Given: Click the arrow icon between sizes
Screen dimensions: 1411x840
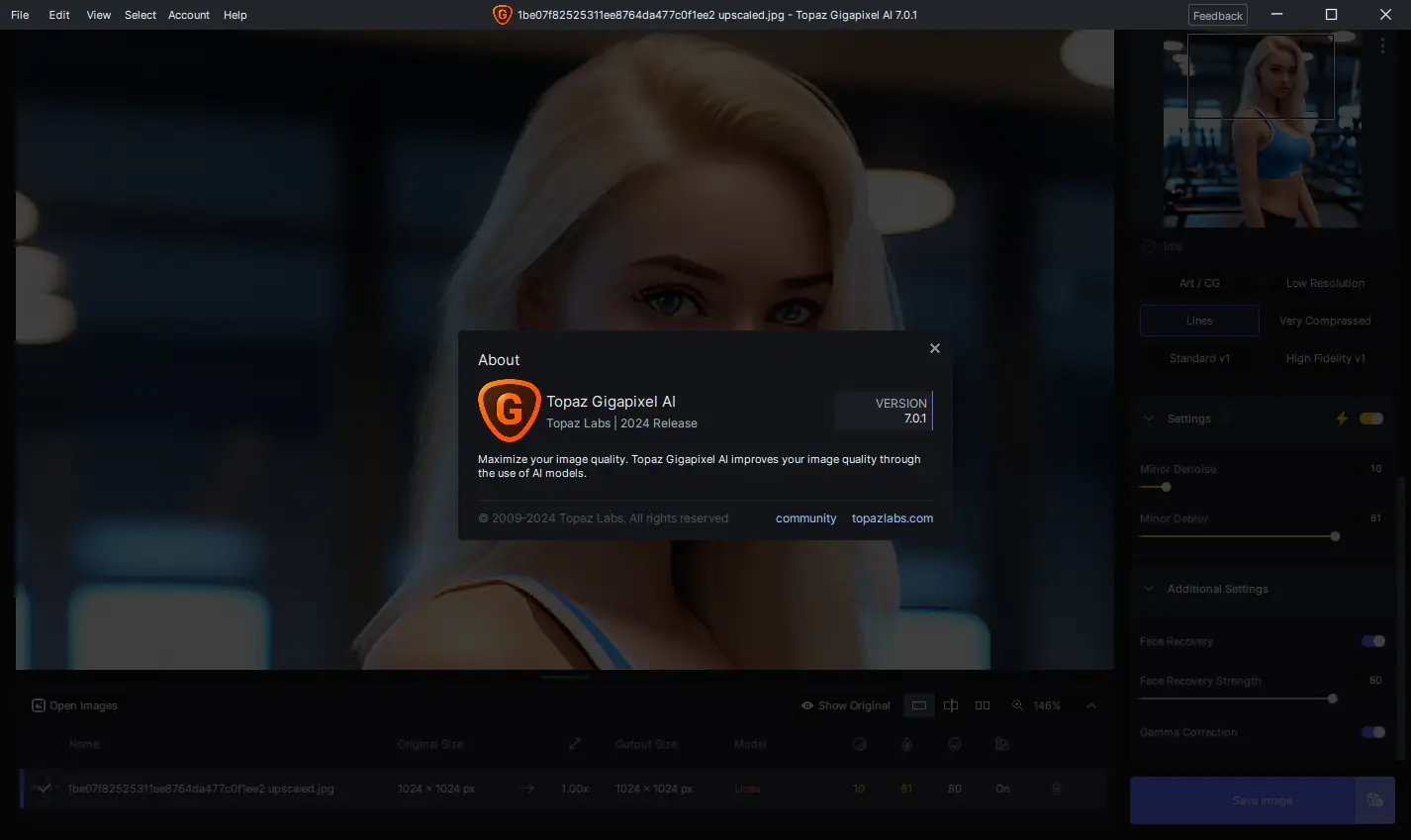Looking at the screenshot, I should (x=527, y=789).
